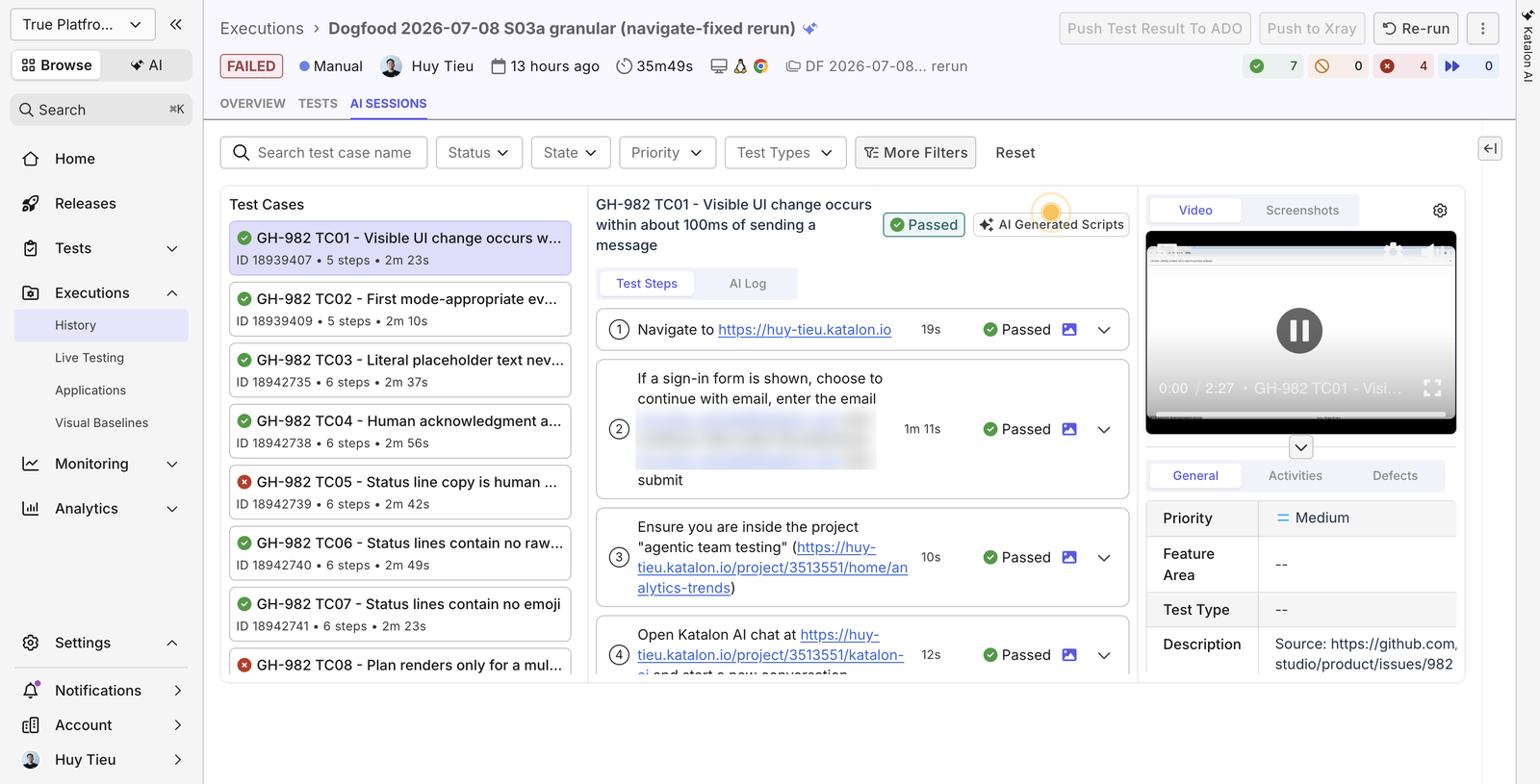Click the passed count green check icon
Viewport: 1540px width, 784px height.
pos(1256,66)
